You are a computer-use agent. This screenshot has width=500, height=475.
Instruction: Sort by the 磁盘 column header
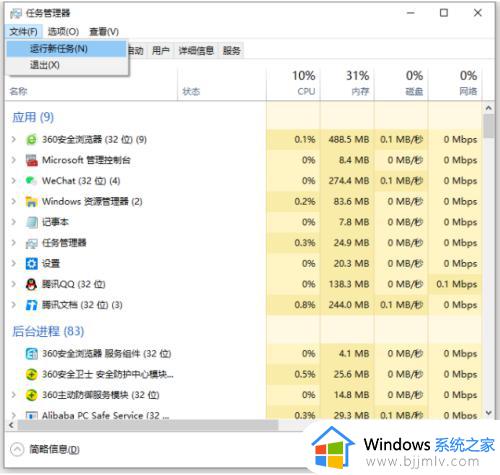point(401,83)
